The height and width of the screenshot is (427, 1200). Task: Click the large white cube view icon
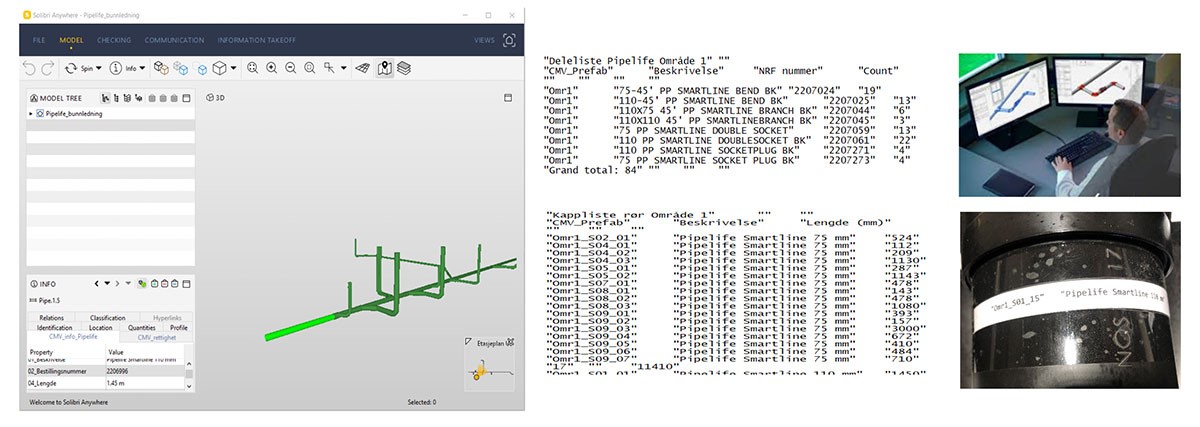(x=220, y=68)
